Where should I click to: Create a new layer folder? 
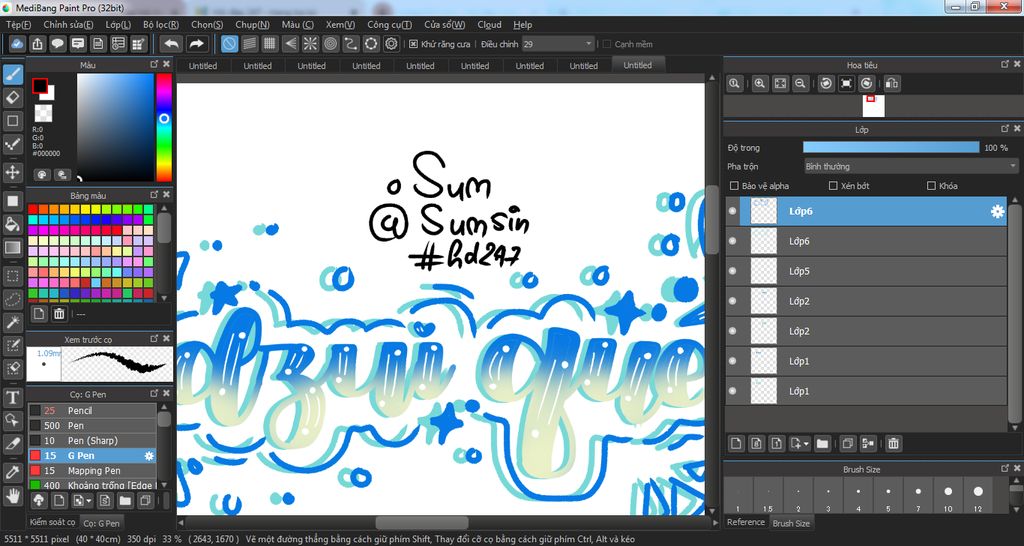pyautogui.click(x=822, y=443)
